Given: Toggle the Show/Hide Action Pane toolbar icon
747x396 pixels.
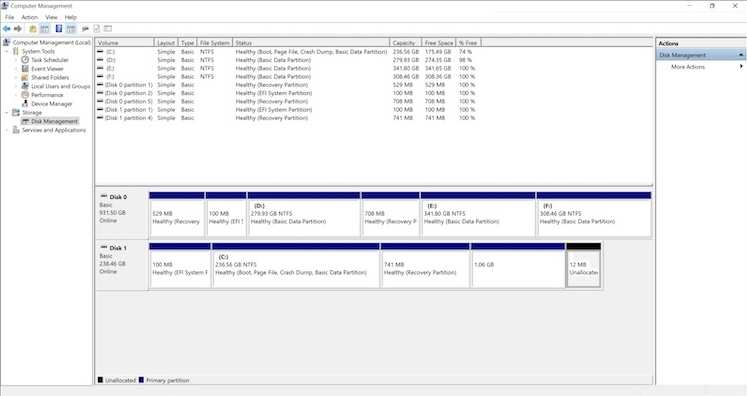Looking at the screenshot, I should 71,29.
